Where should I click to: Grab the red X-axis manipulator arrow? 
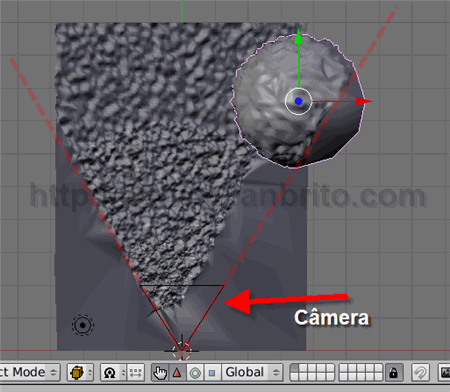coord(363,101)
